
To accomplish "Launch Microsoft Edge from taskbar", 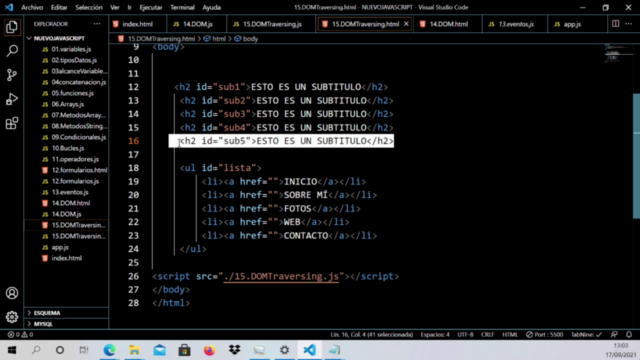I will (109, 350).
